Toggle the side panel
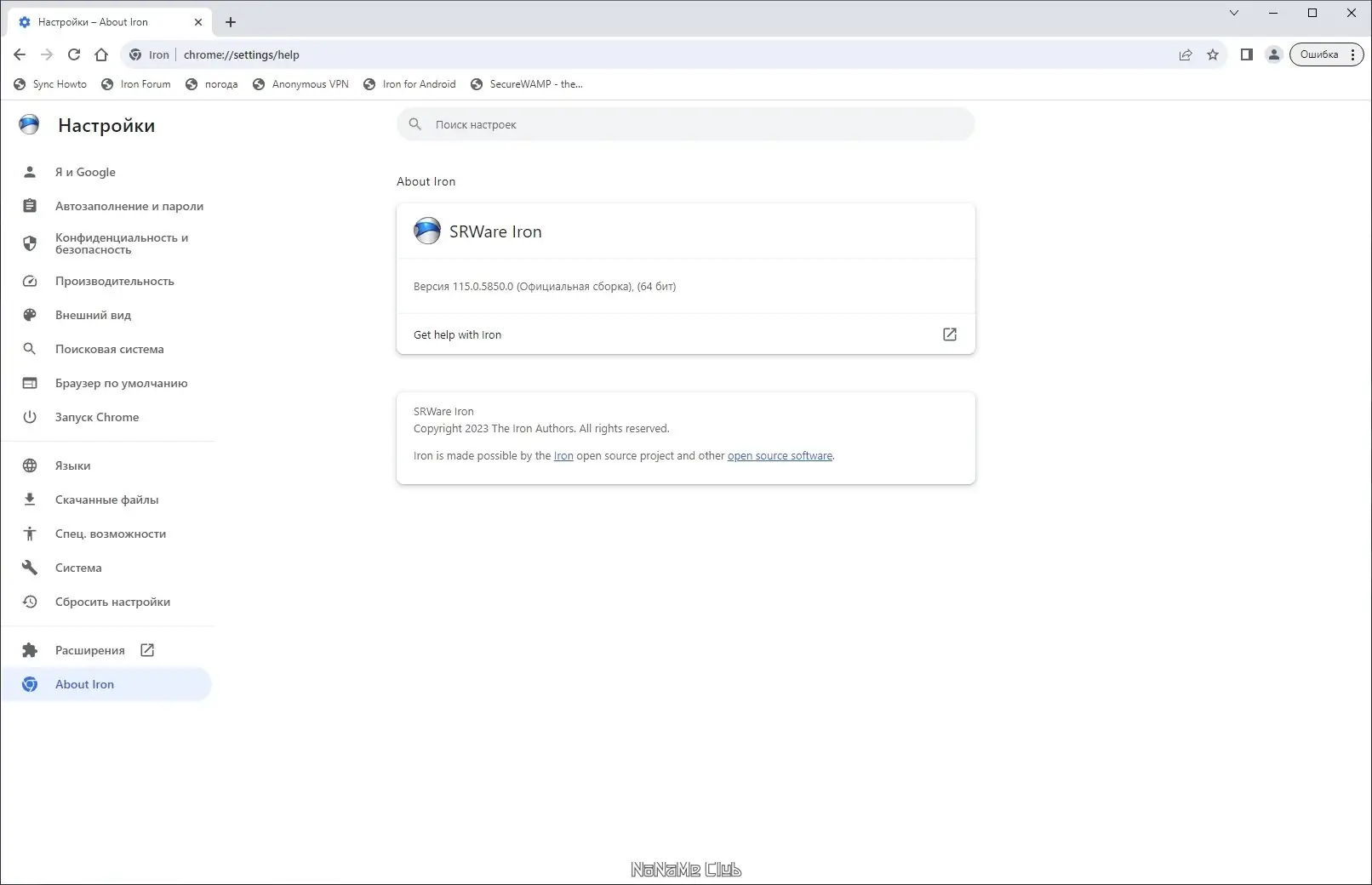This screenshot has width=1372, height=885. [x=1247, y=54]
